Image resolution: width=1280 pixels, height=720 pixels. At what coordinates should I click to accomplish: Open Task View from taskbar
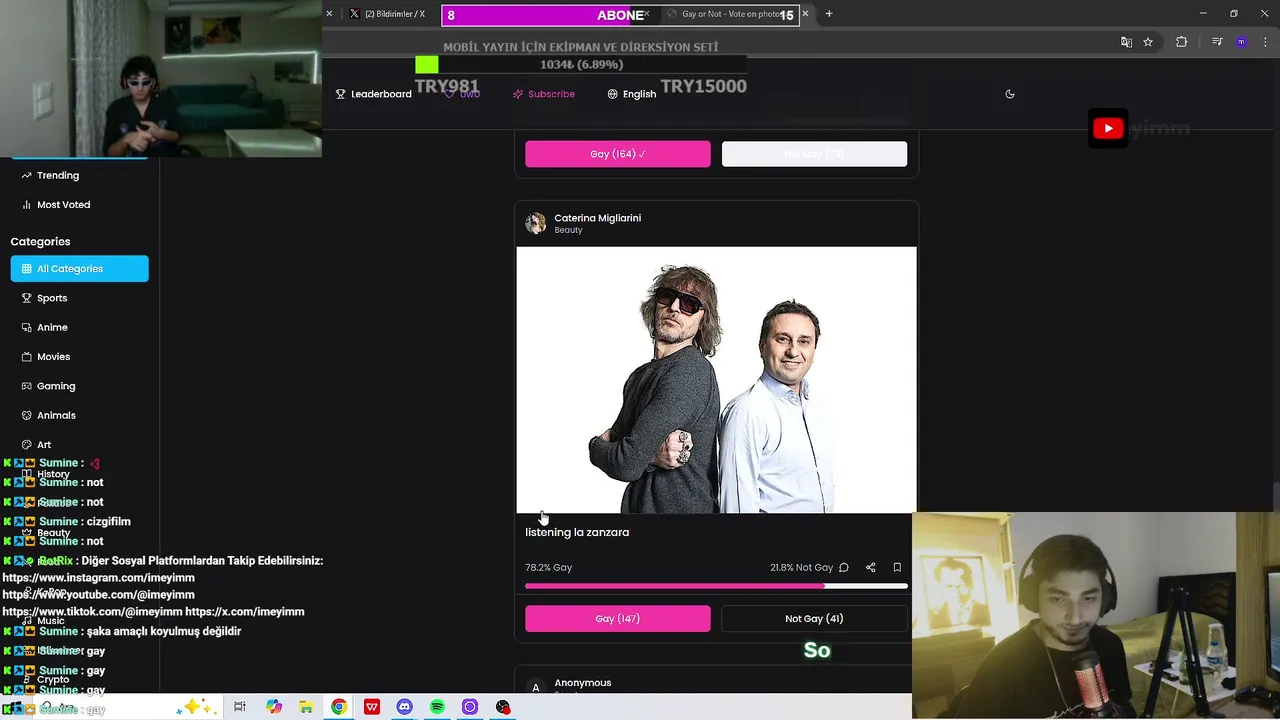[240, 707]
